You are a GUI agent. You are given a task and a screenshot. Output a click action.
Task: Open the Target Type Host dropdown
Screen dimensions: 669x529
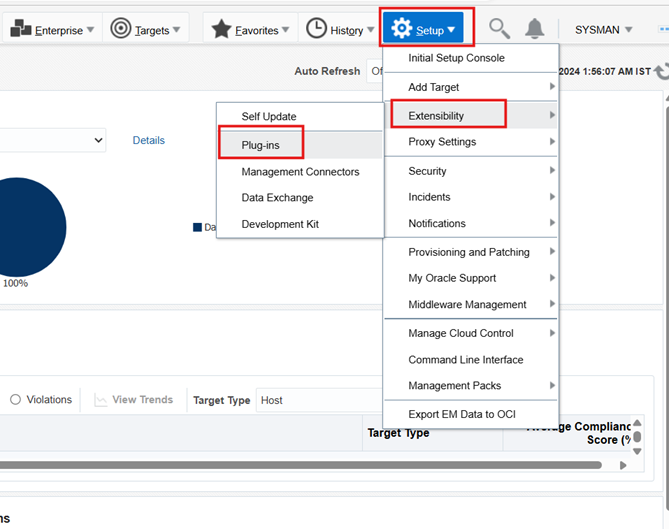(x=318, y=400)
